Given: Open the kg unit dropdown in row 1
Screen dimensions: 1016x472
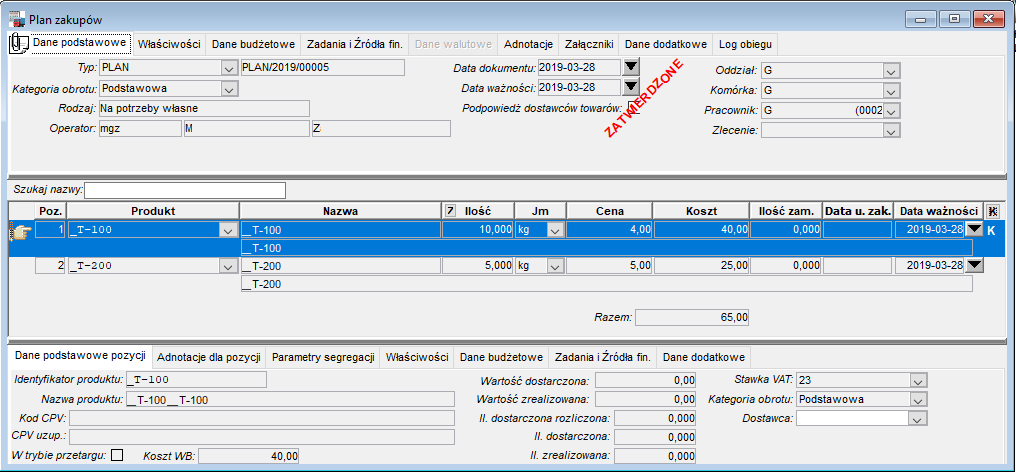Looking at the screenshot, I should (x=555, y=230).
